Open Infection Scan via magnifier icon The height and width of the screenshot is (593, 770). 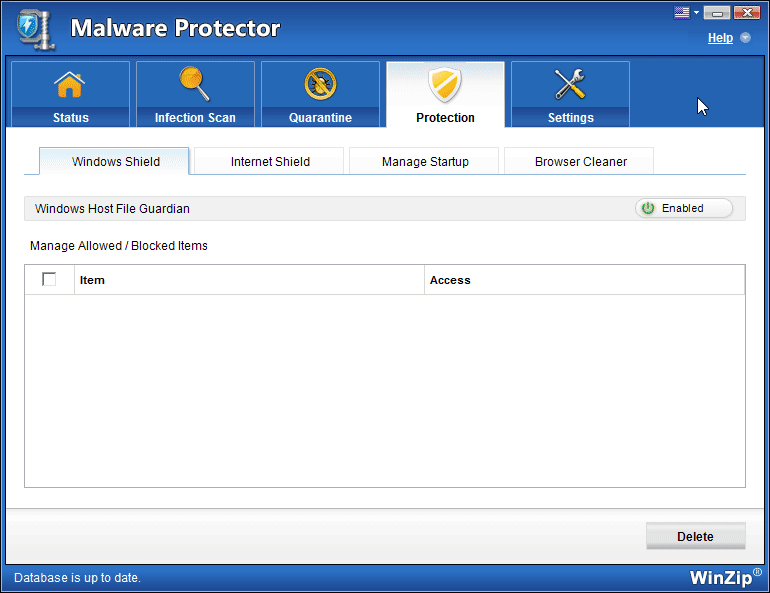tap(195, 85)
